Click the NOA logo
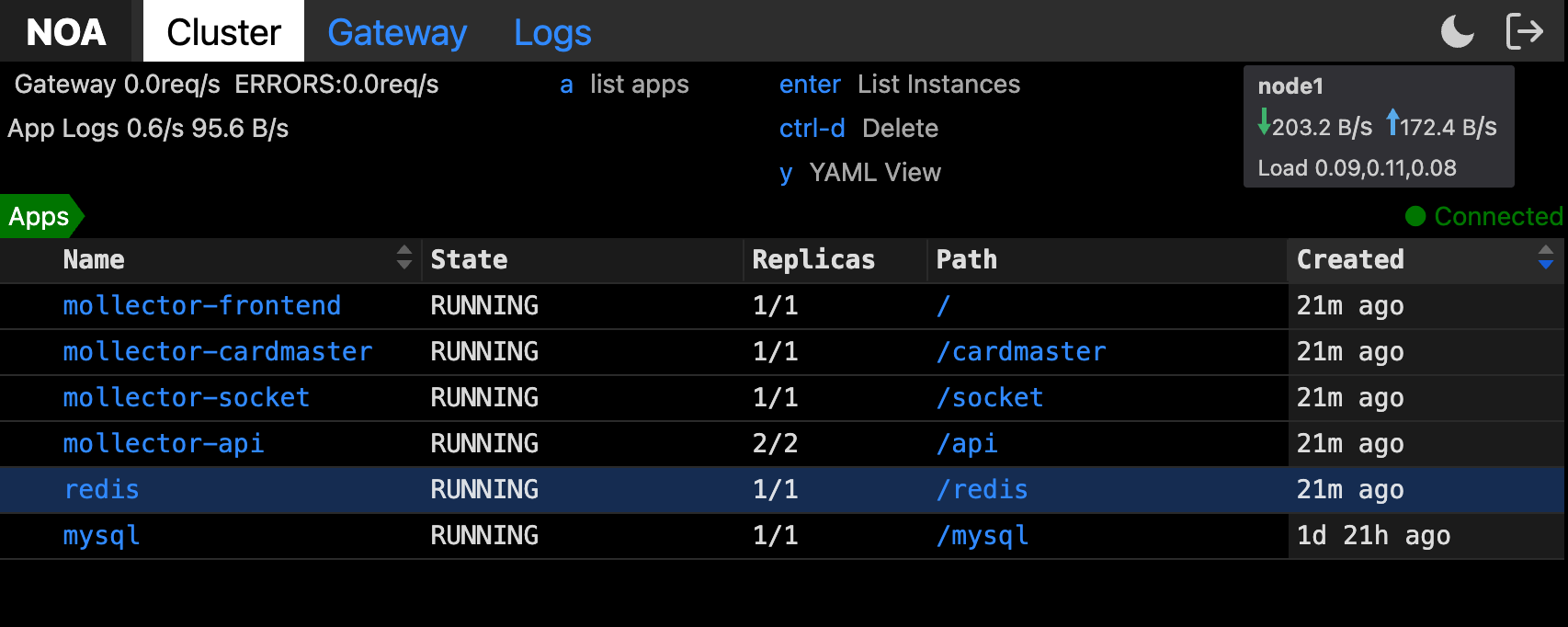 66,32
